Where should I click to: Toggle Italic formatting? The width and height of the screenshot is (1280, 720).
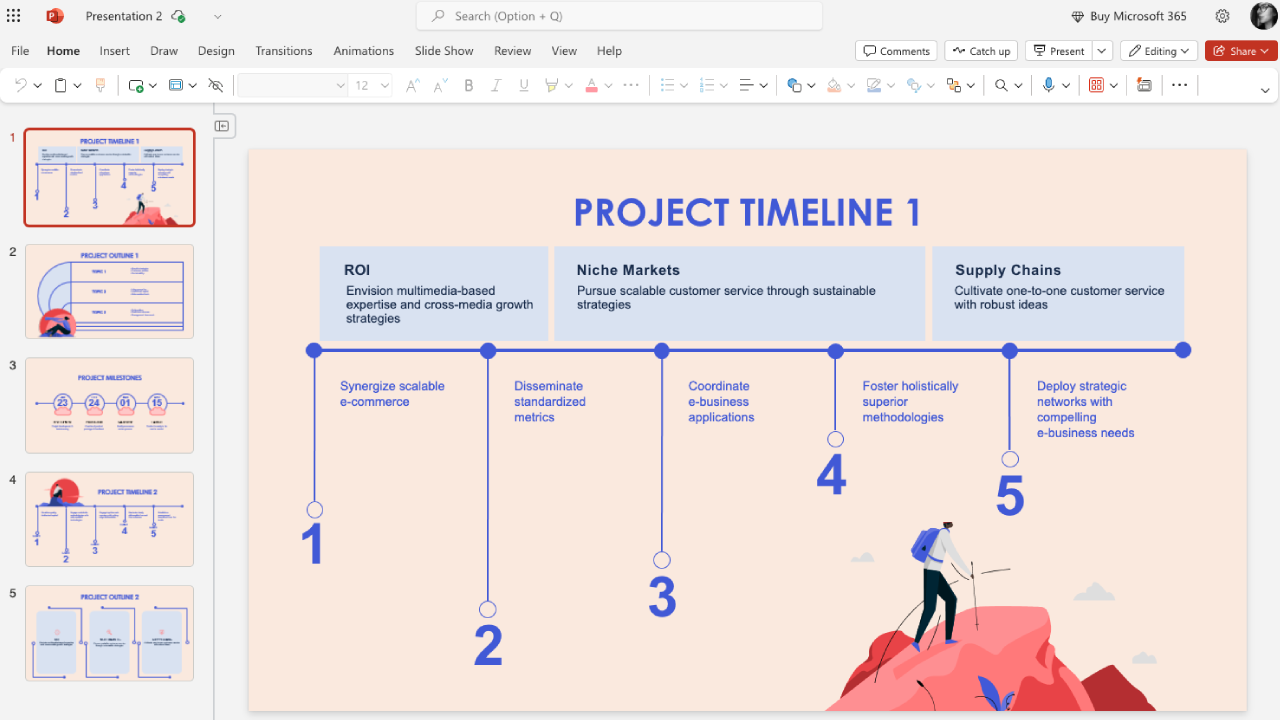[495, 86]
